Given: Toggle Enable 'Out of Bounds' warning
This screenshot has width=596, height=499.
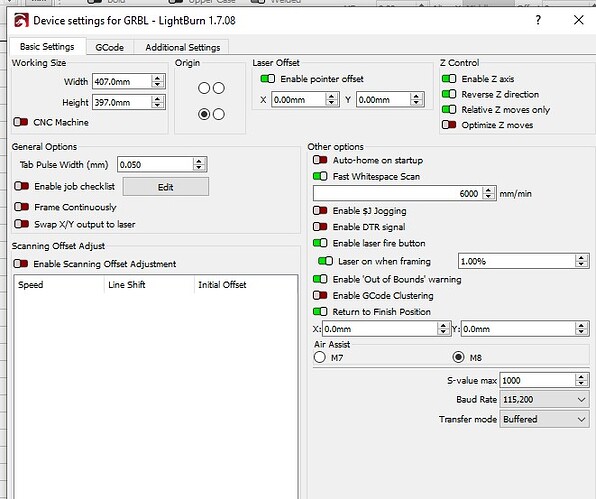Looking at the screenshot, I should coord(320,279).
